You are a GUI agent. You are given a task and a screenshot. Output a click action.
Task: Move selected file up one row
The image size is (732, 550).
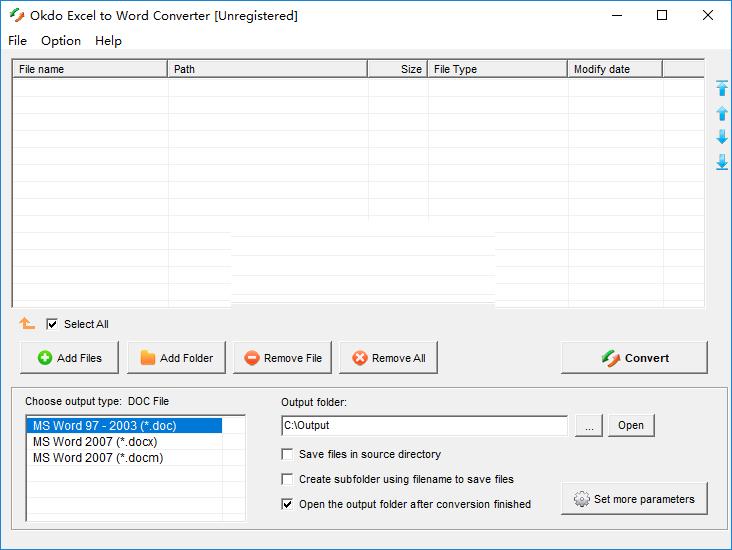tap(722, 113)
